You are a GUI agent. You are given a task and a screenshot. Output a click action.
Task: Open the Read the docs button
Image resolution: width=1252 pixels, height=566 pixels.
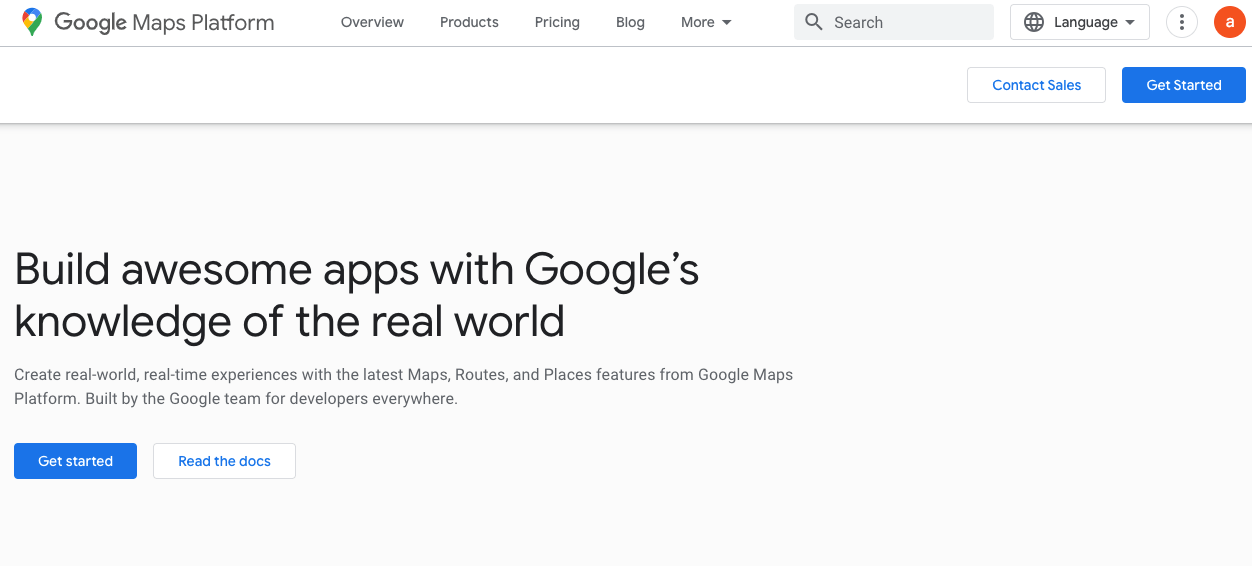coord(224,461)
